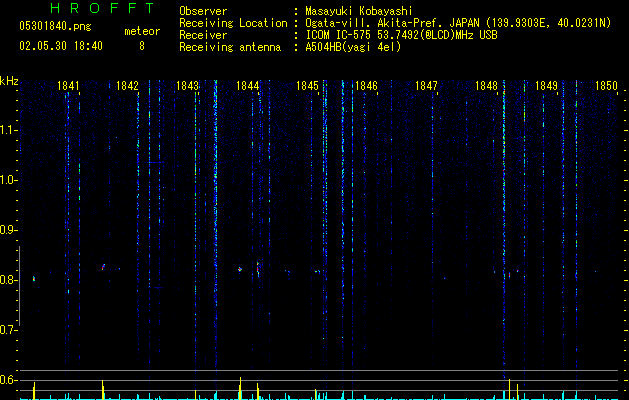Click the Receiving antenna label

230,47
